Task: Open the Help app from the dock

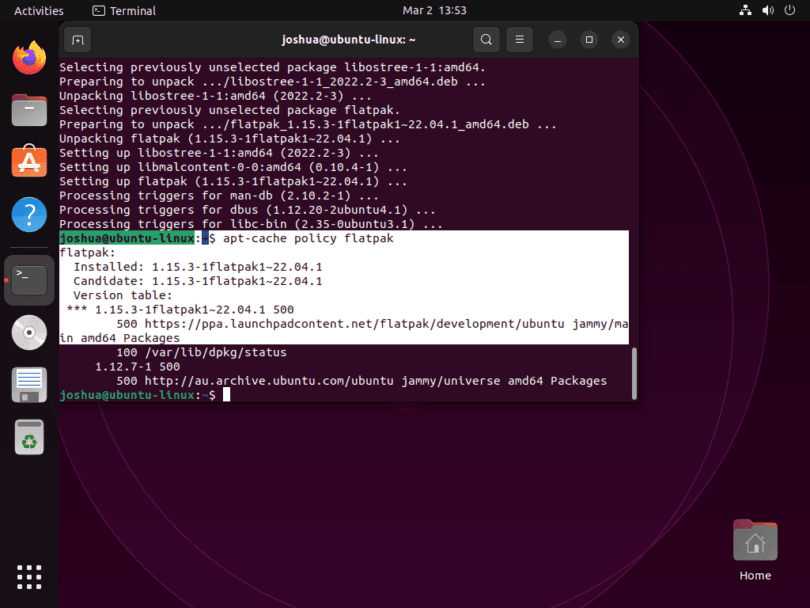Action: pyautogui.click(x=29, y=214)
